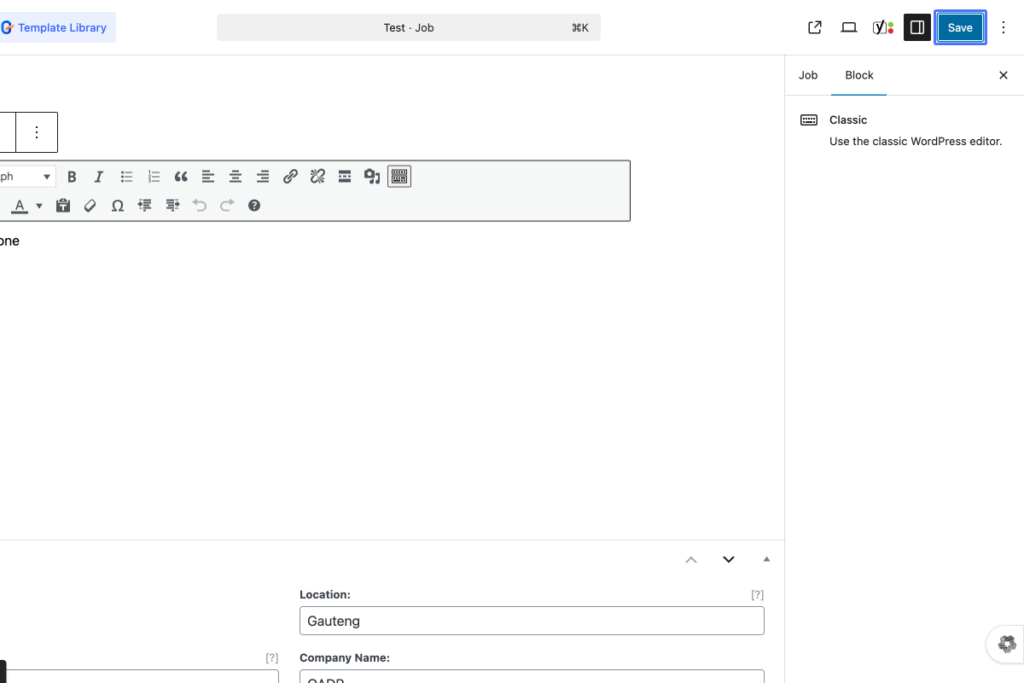The width and height of the screenshot is (1024, 683).
Task: Remove the link with unlink icon
Action: click(317, 176)
